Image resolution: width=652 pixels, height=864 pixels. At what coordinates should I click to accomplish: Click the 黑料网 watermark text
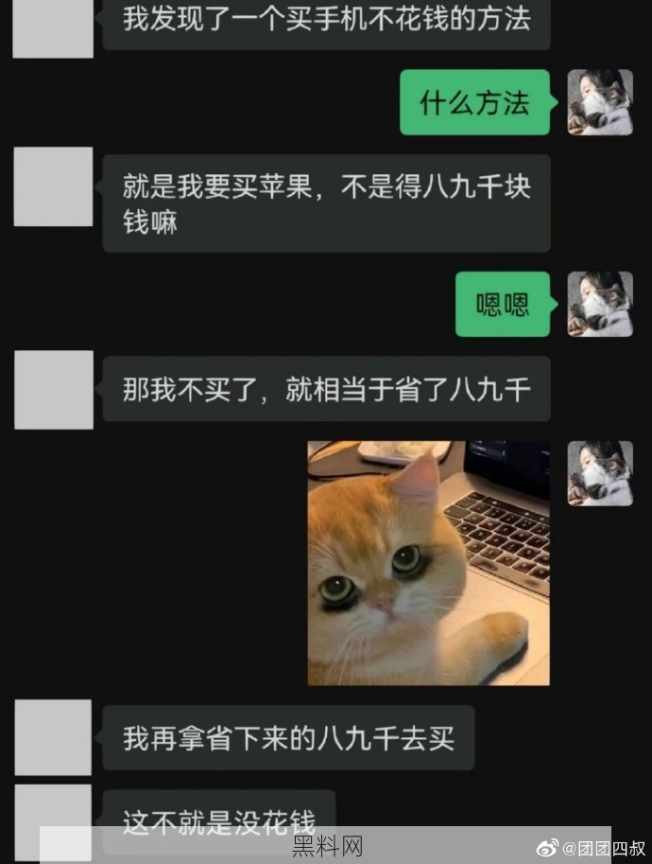326,847
